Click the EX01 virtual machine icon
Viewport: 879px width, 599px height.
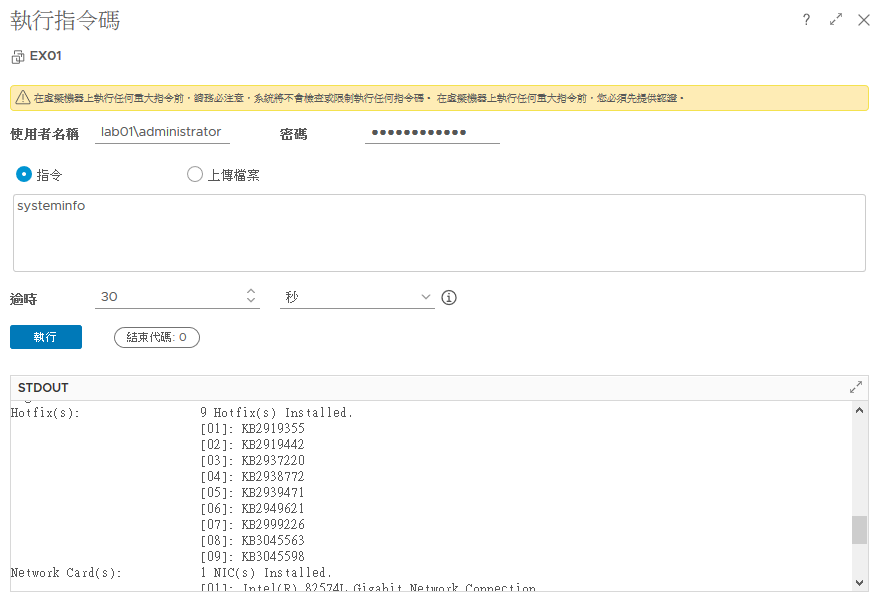(17, 57)
